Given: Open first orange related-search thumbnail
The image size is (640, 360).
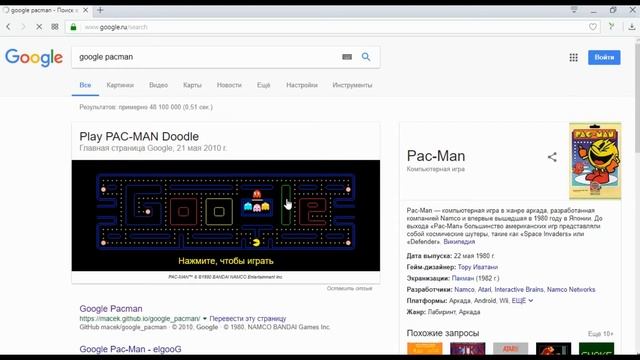Looking at the screenshot, I should [424, 349].
